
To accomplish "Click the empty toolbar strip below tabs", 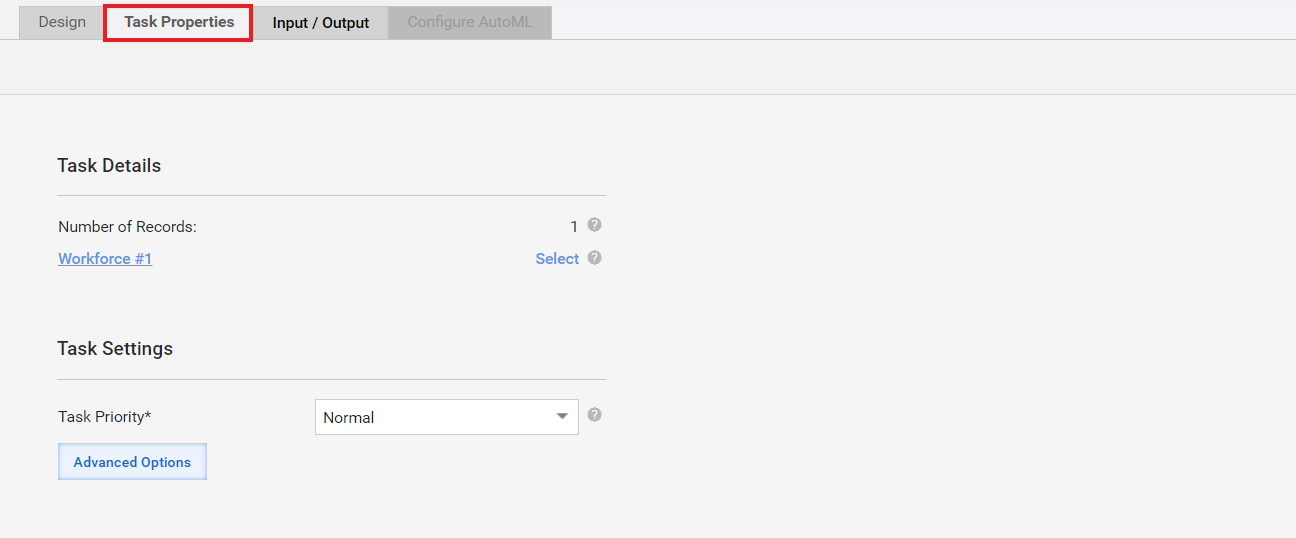I will [648, 67].
